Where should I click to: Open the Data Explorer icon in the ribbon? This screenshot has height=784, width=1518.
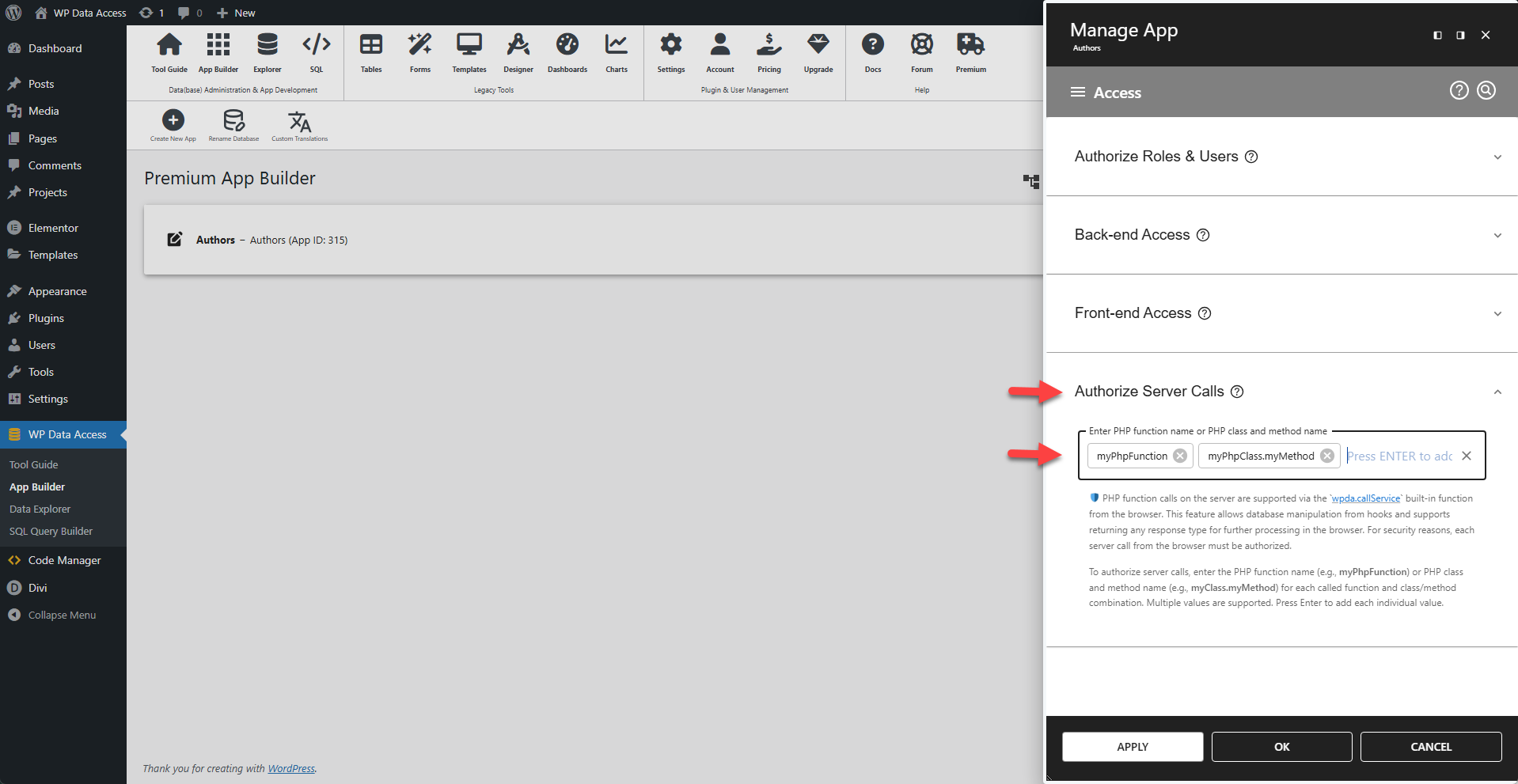coord(267,51)
